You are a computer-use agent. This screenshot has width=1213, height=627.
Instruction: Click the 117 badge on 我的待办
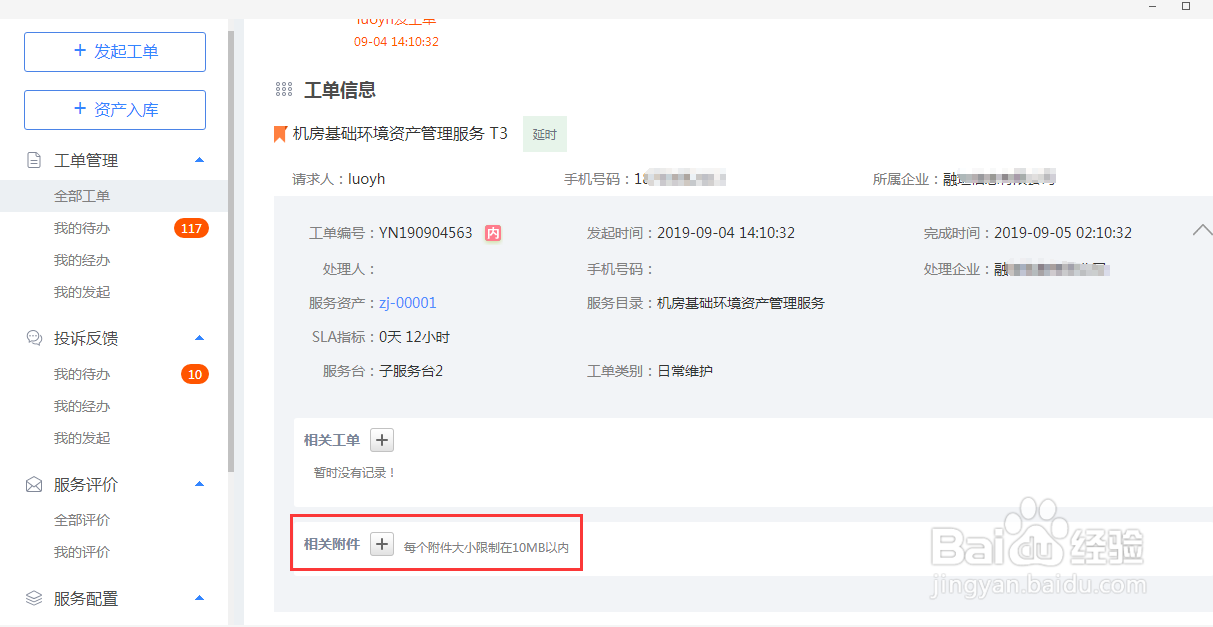click(x=192, y=228)
